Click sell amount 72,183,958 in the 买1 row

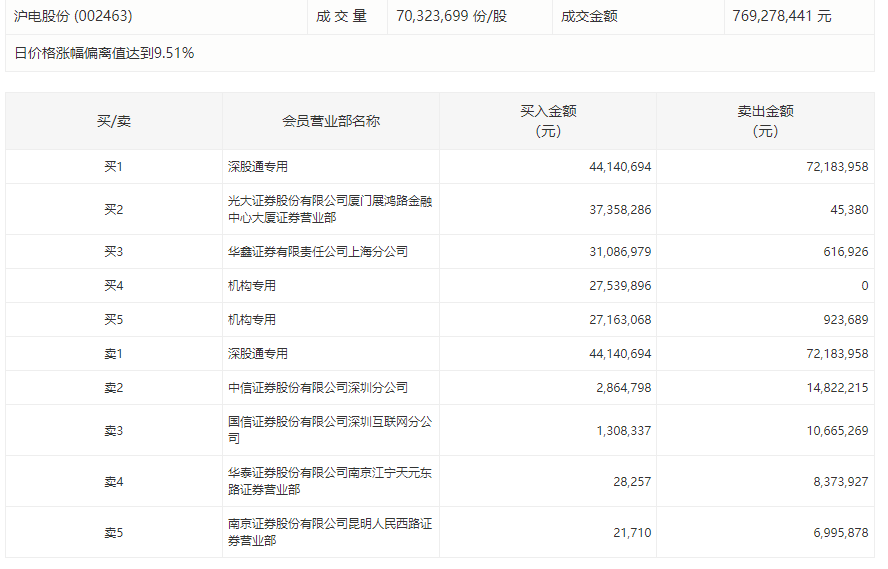(x=837, y=166)
